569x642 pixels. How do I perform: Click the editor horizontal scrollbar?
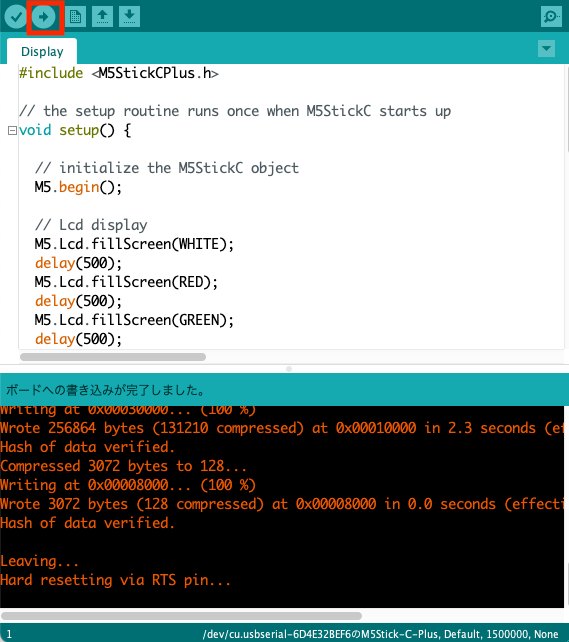click(113, 357)
